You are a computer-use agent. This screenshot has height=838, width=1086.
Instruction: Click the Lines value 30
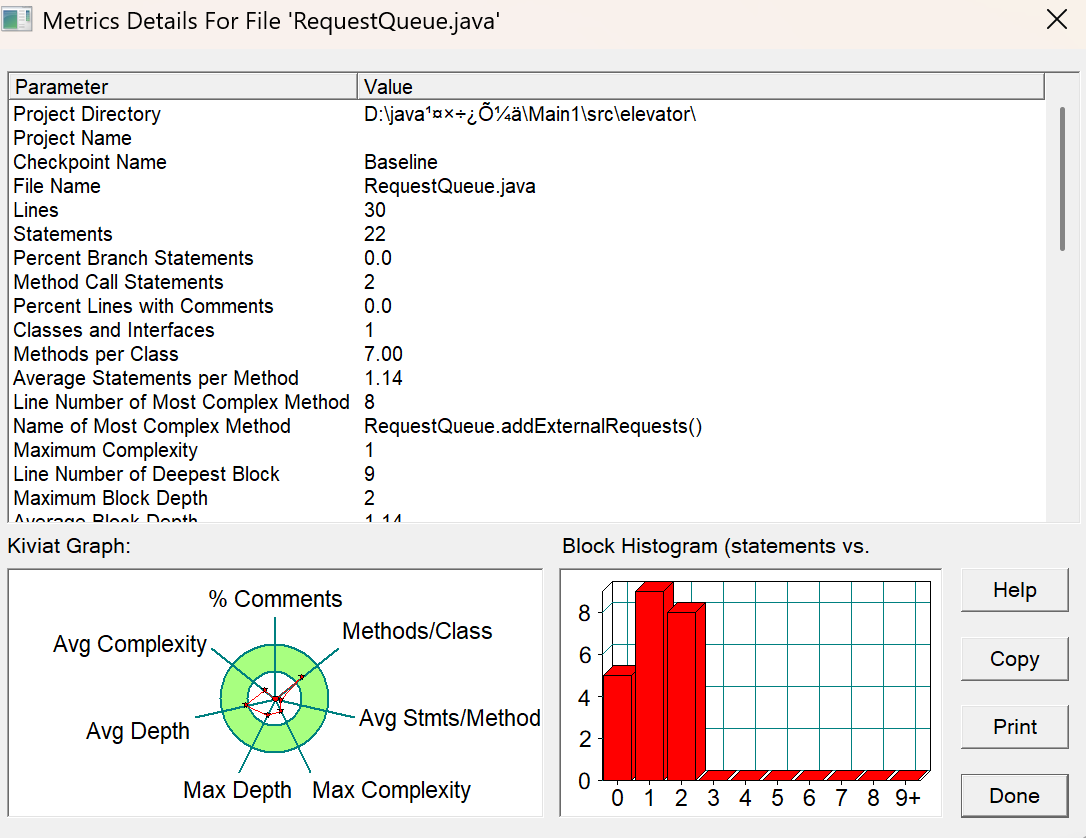coord(375,210)
